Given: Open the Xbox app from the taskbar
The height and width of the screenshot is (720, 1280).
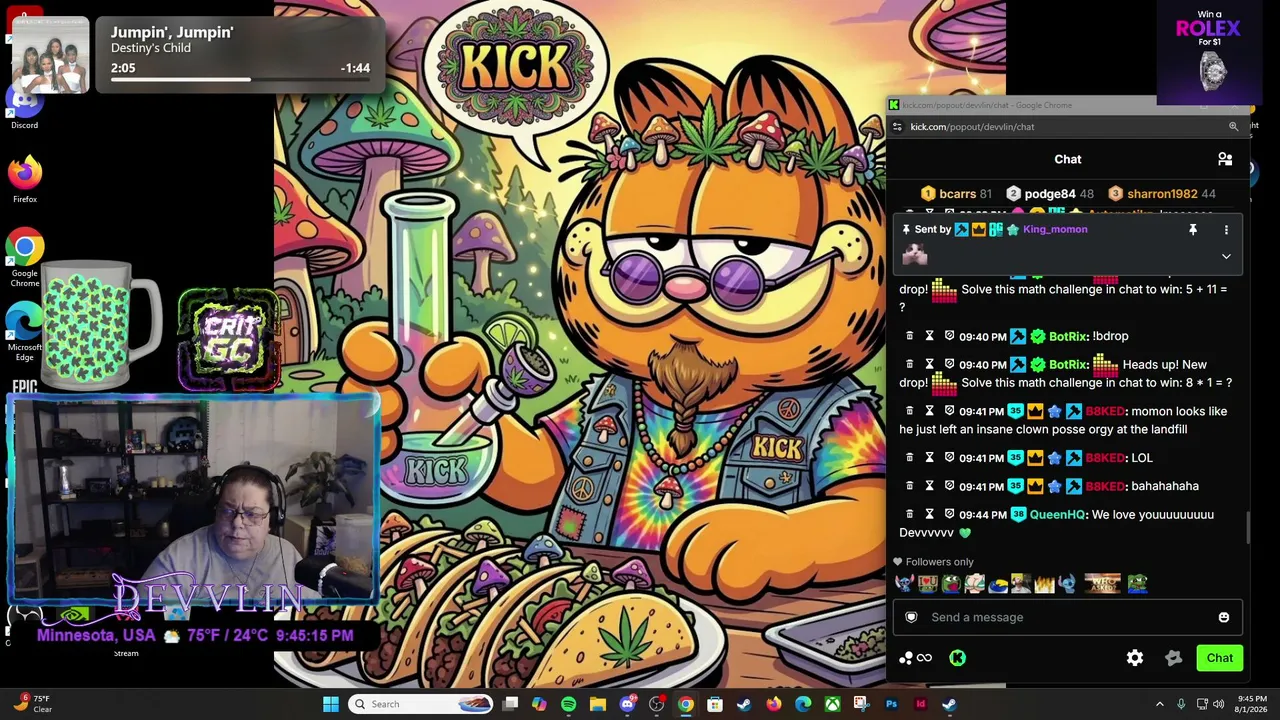Looking at the screenshot, I should pyautogui.click(x=832, y=704).
